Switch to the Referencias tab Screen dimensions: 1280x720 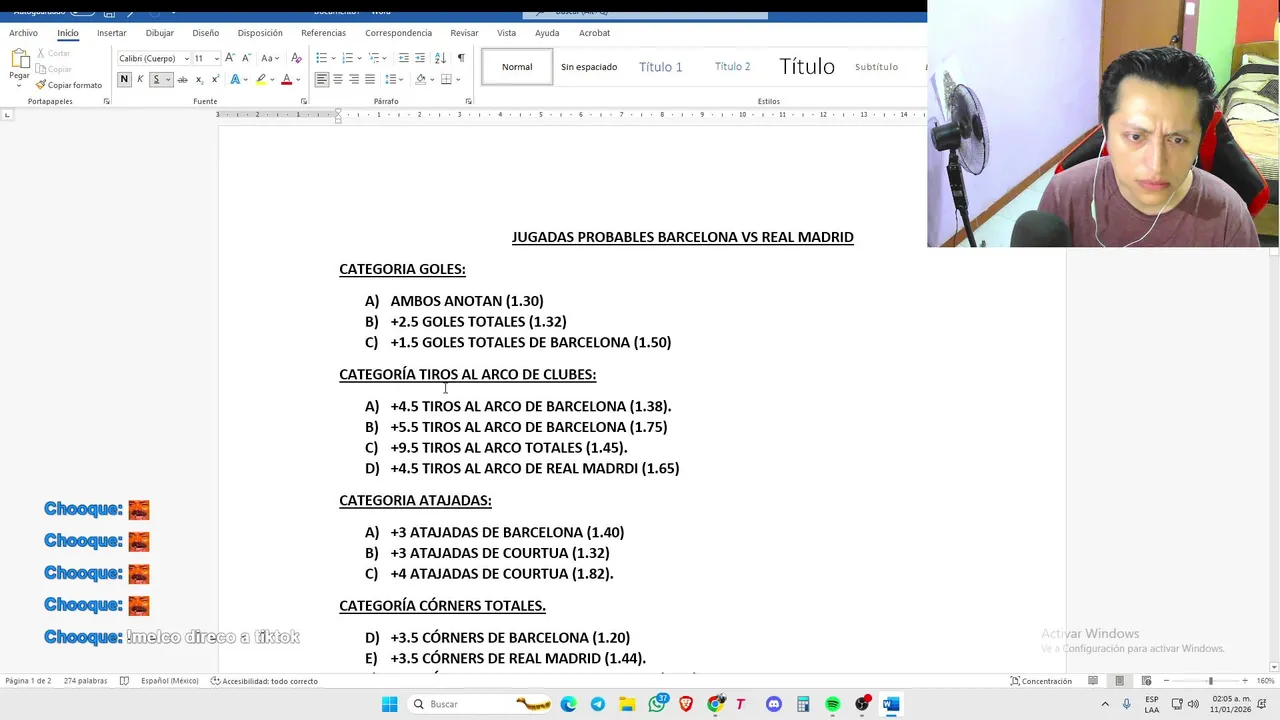tap(323, 33)
